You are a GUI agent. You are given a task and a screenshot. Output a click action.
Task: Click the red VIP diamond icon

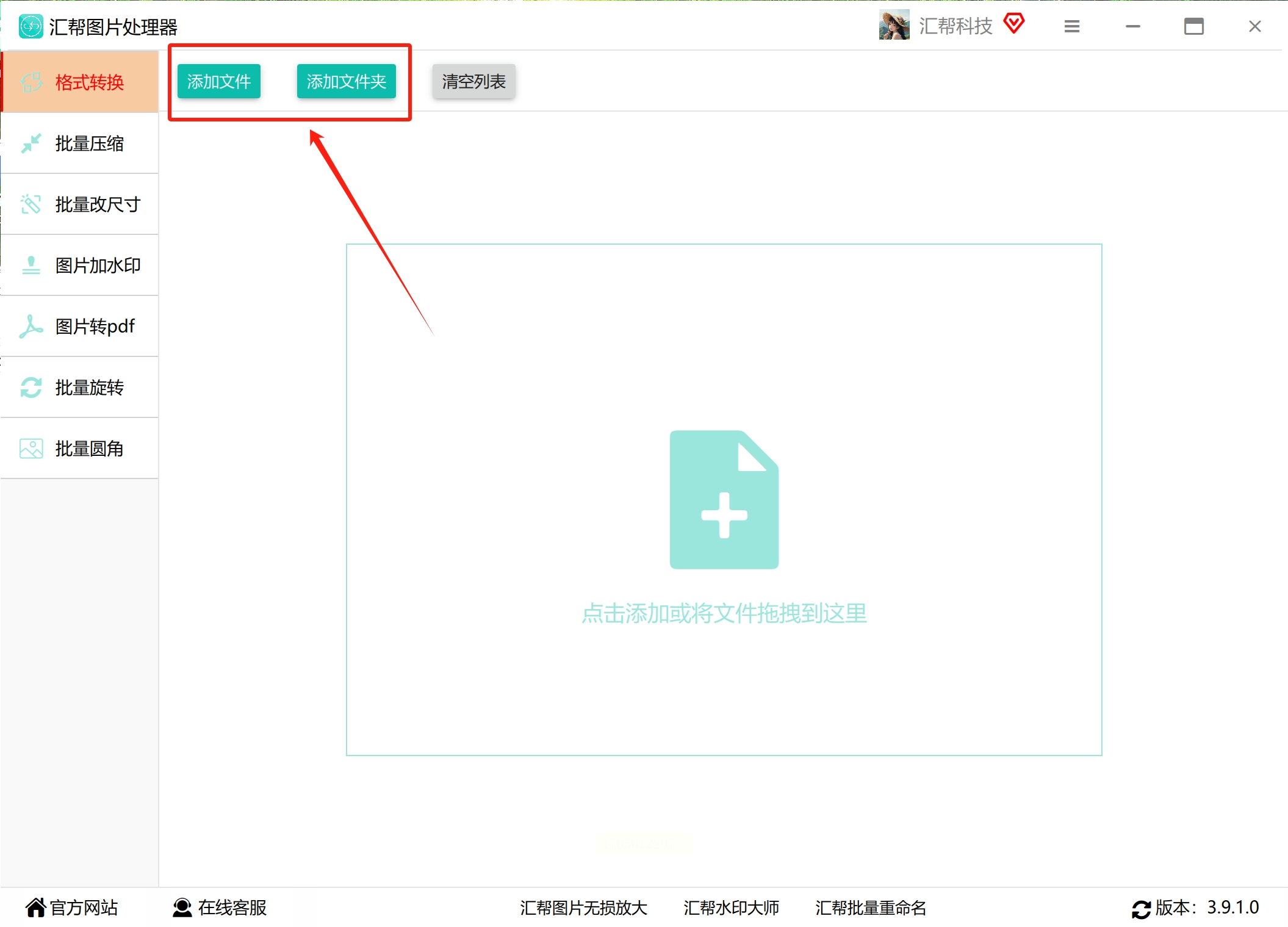(x=1013, y=24)
